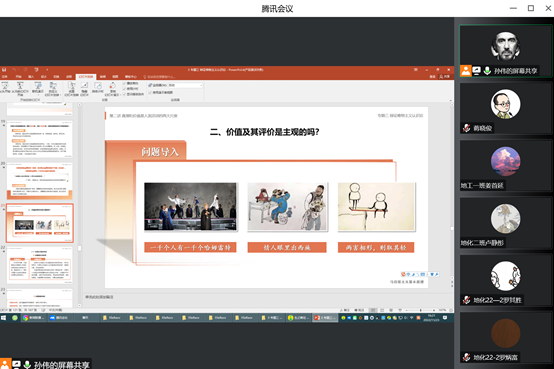Toggle the Use Timings checkbox

124,89
